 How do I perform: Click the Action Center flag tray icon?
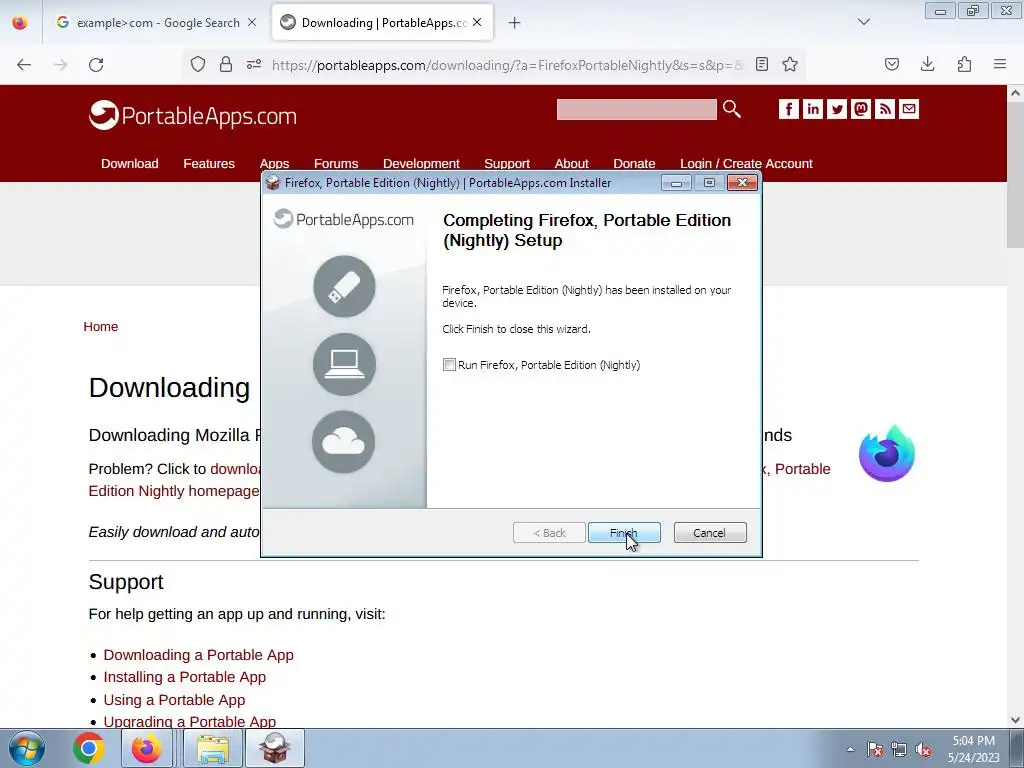pyautogui.click(x=875, y=749)
